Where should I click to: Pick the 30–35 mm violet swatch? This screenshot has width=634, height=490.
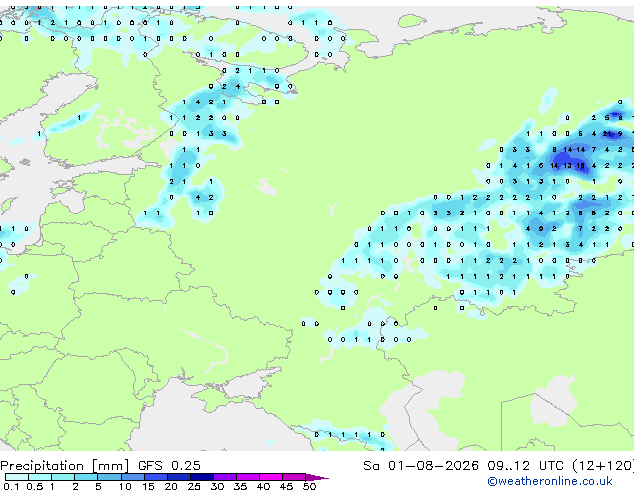[x=224, y=477]
